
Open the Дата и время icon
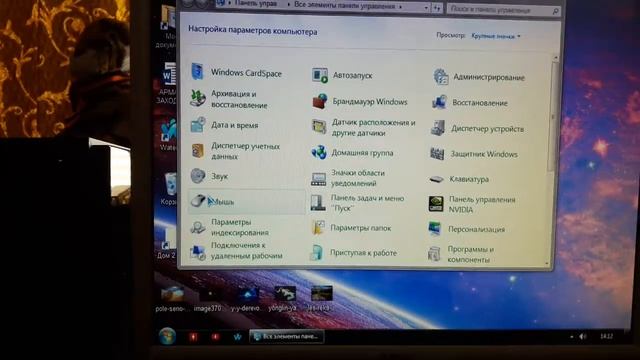[x=198, y=125]
